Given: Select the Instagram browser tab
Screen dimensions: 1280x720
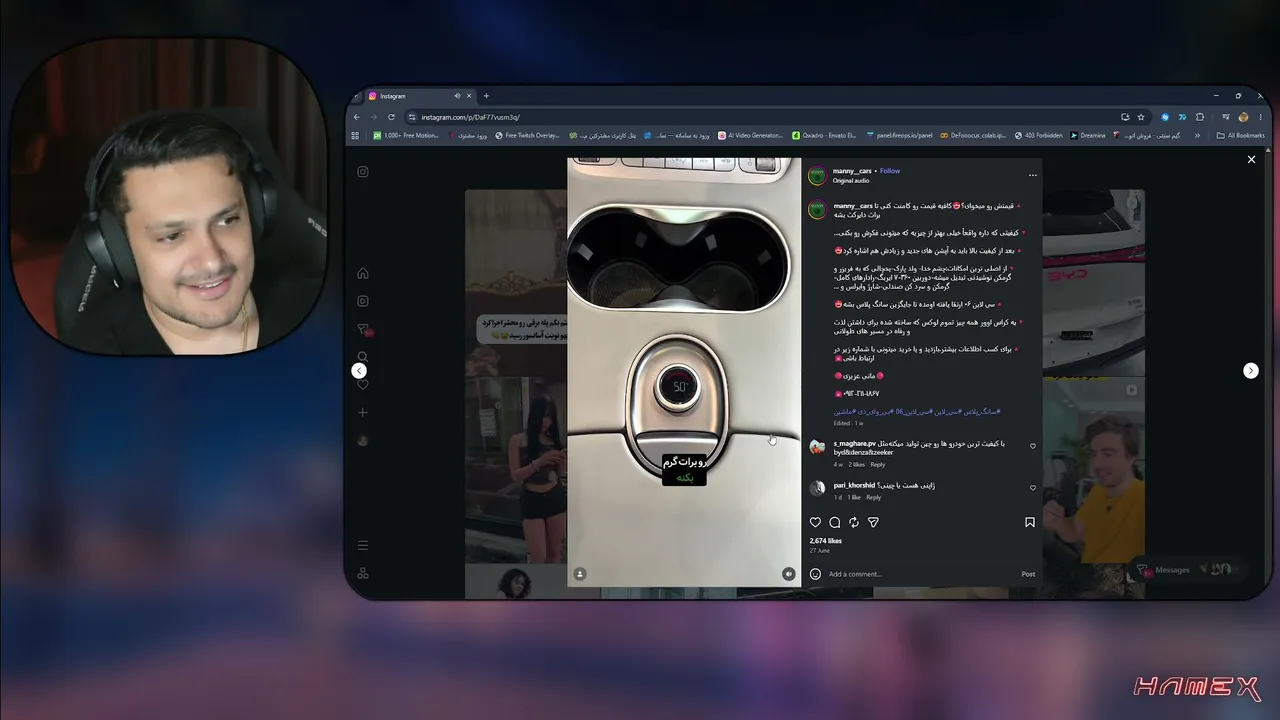Looking at the screenshot, I should 418,96.
